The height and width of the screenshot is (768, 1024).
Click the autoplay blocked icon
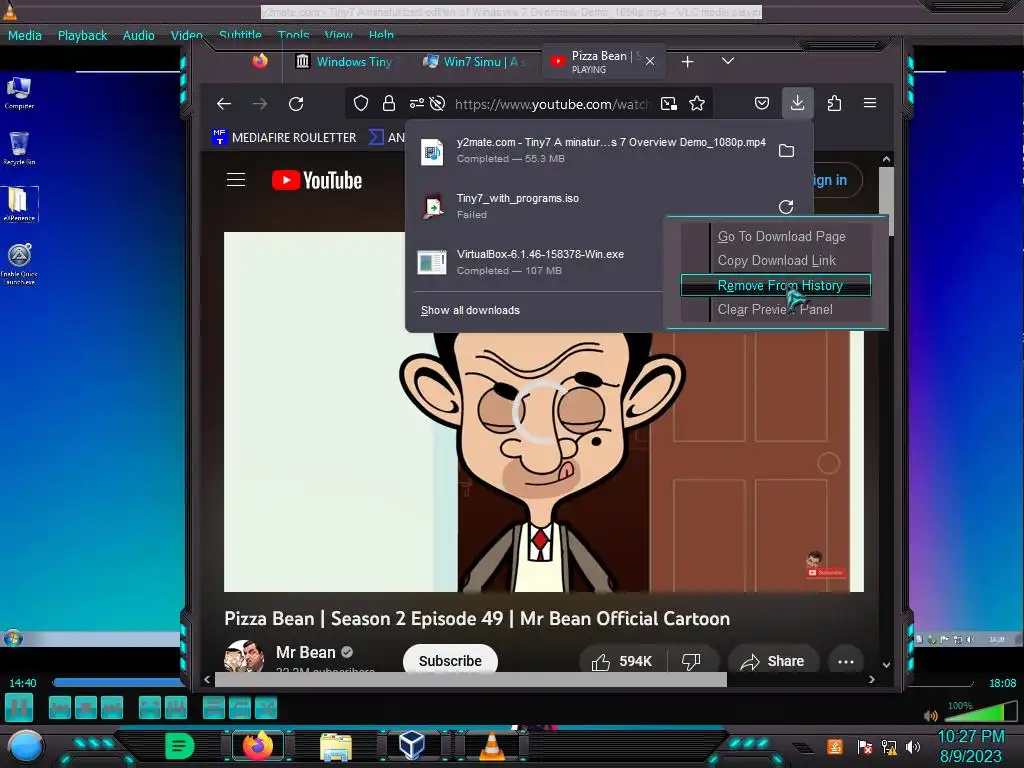point(438,103)
